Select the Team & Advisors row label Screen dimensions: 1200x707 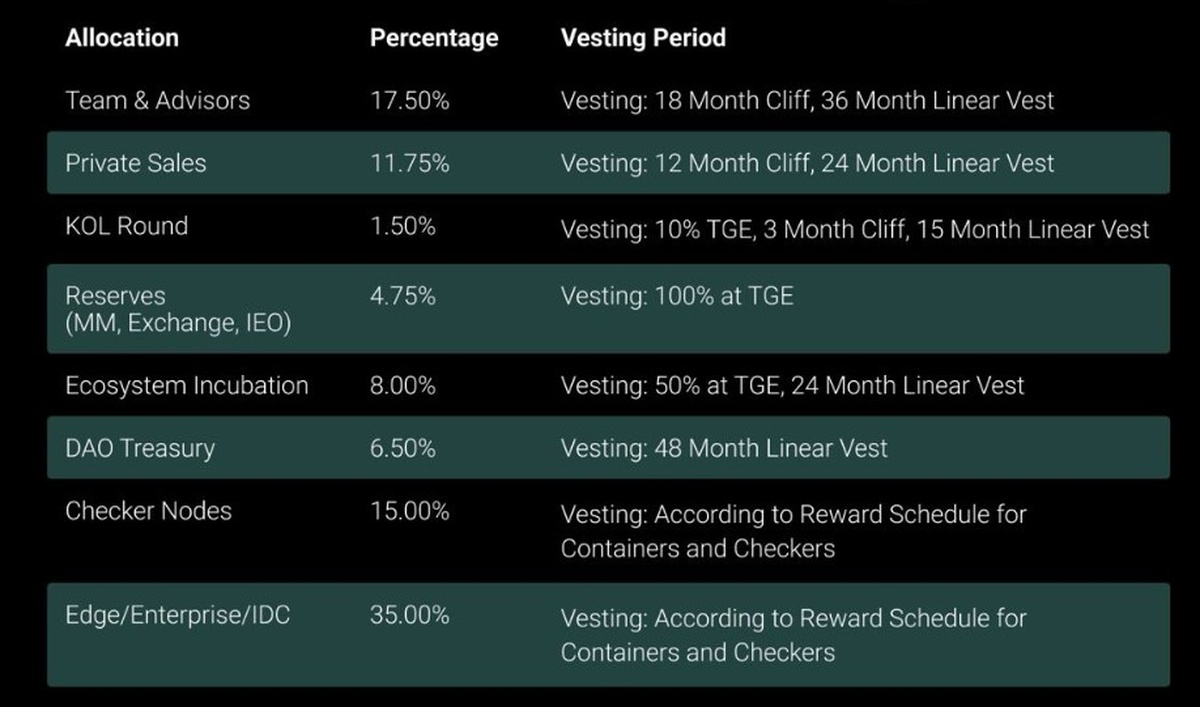pyautogui.click(x=158, y=101)
